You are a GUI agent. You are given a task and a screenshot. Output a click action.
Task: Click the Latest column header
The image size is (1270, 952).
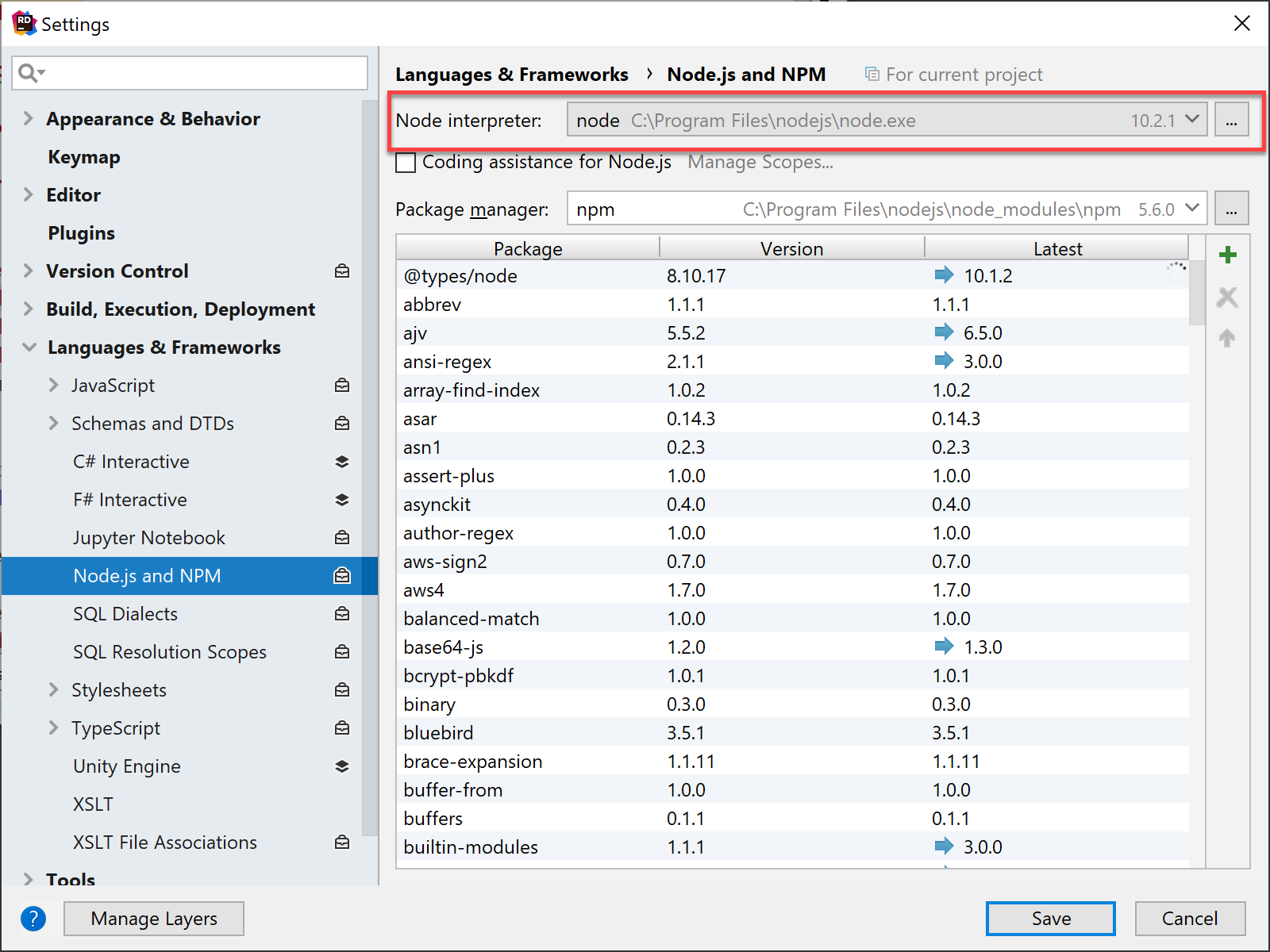pos(1057,248)
